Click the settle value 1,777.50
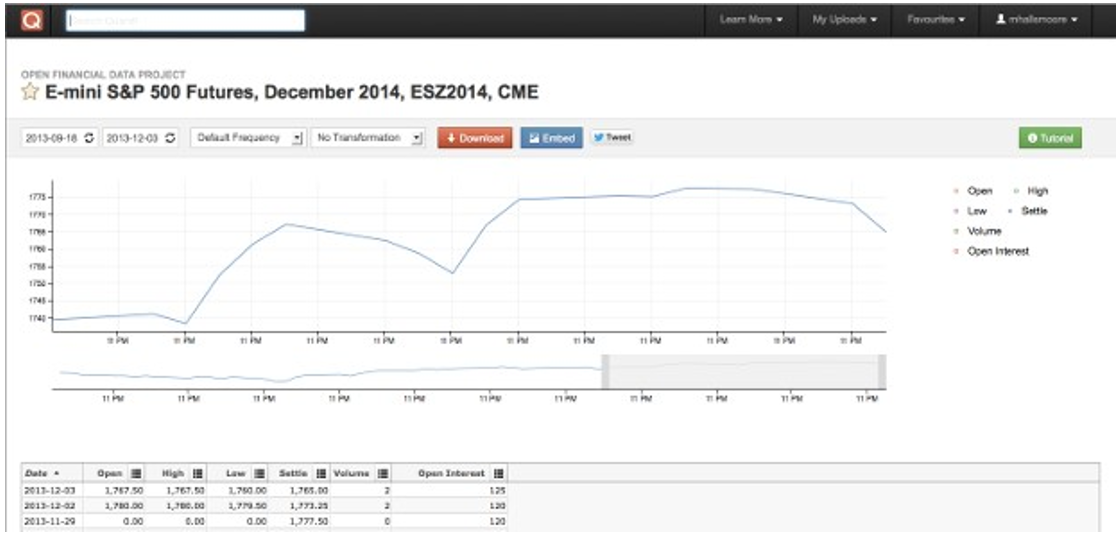This screenshot has height=557, width=1120. pyautogui.click(x=309, y=522)
